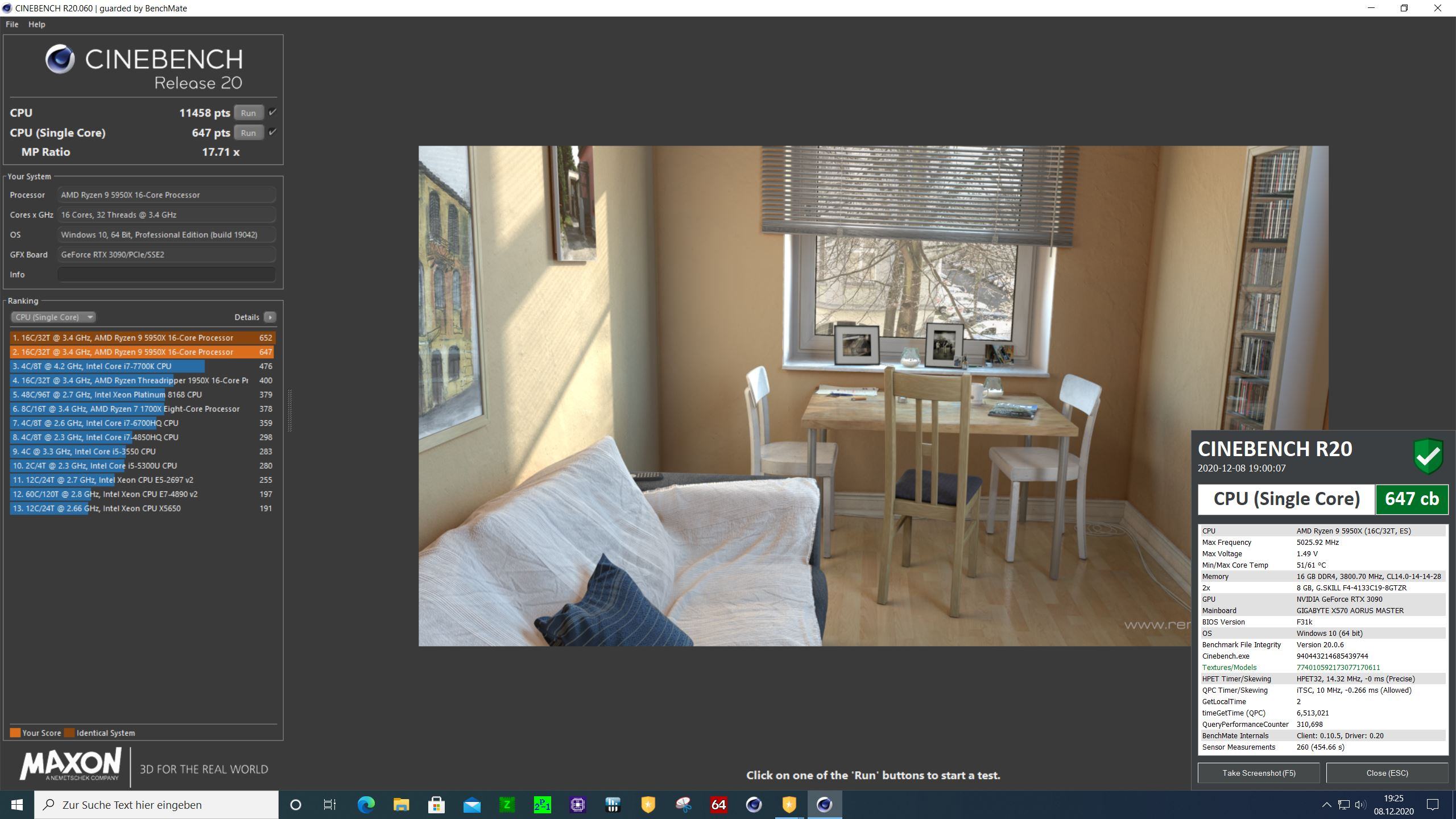The height and width of the screenshot is (819, 1456).
Task: Click the Cinebench logo sphere icon
Action: [x=60, y=59]
